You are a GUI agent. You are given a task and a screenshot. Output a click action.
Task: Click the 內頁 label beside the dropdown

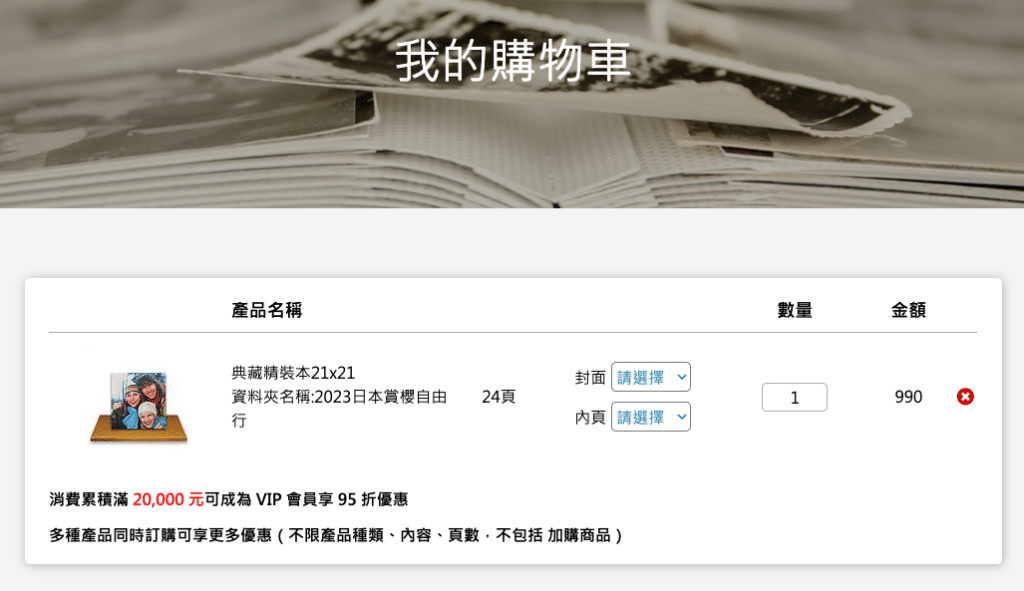coord(590,417)
